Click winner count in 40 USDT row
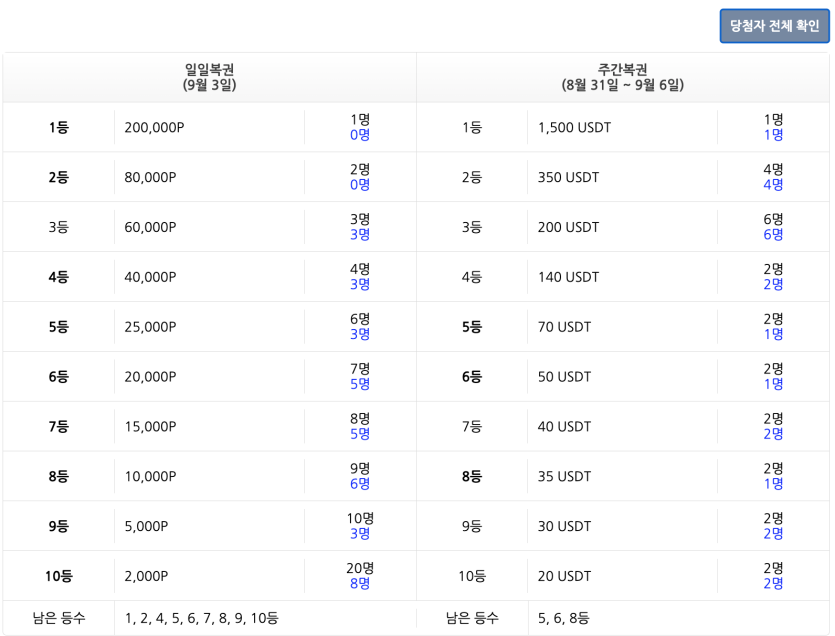This screenshot has width=835, height=636. tap(773, 427)
